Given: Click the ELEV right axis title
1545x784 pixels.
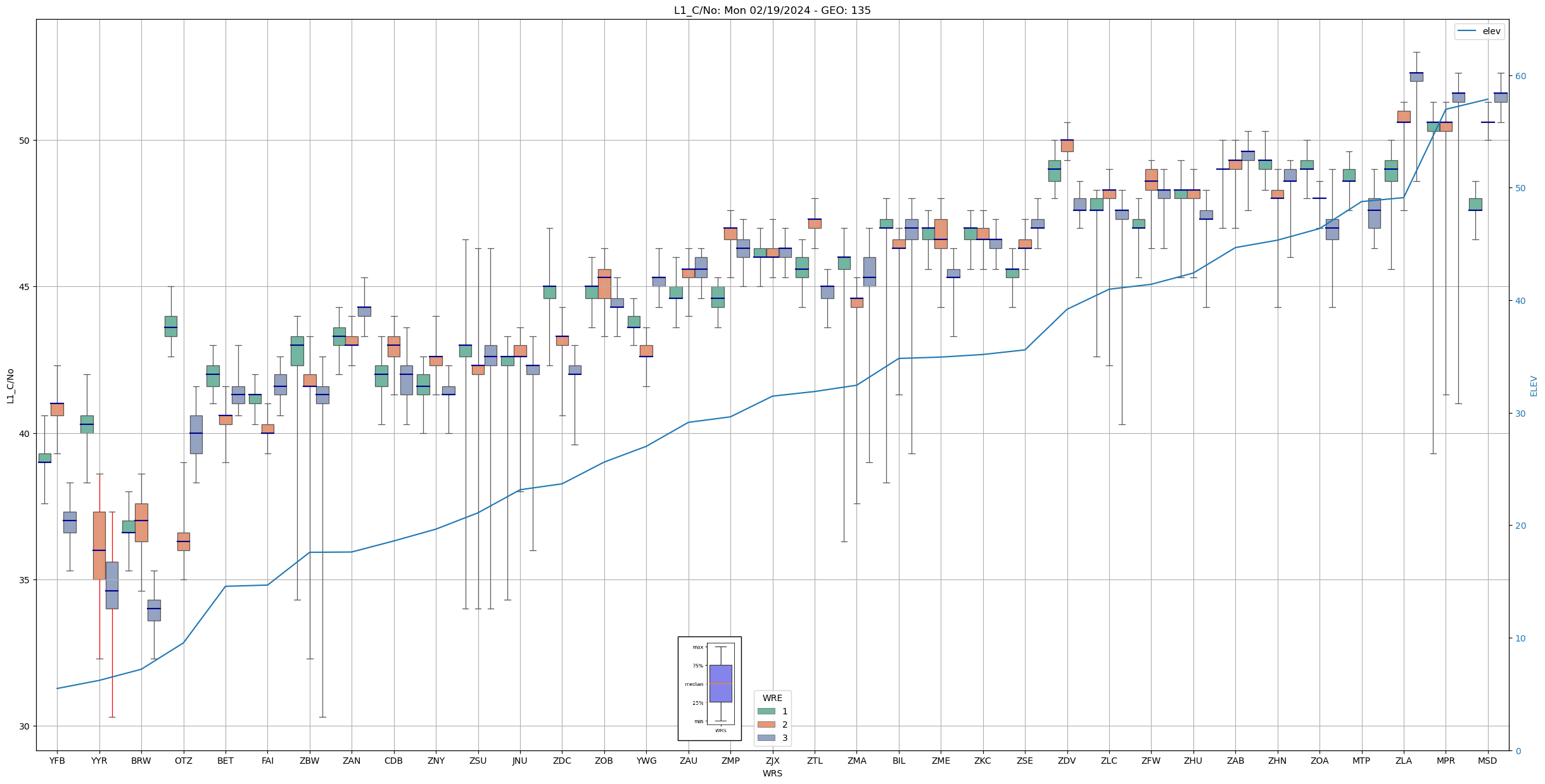Looking at the screenshot, I should coord(1534,386).
